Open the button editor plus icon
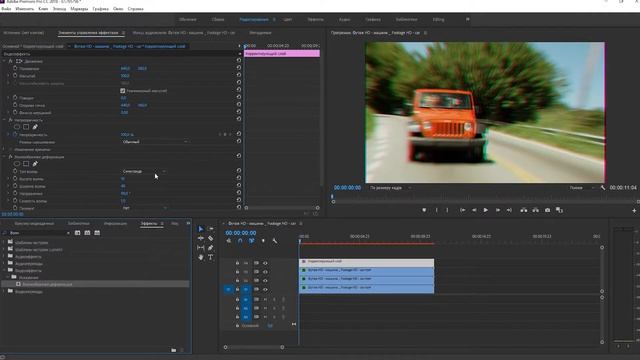The height and width of the screenshot is (360, 640). pyautogui.click(x=634, y=211)
